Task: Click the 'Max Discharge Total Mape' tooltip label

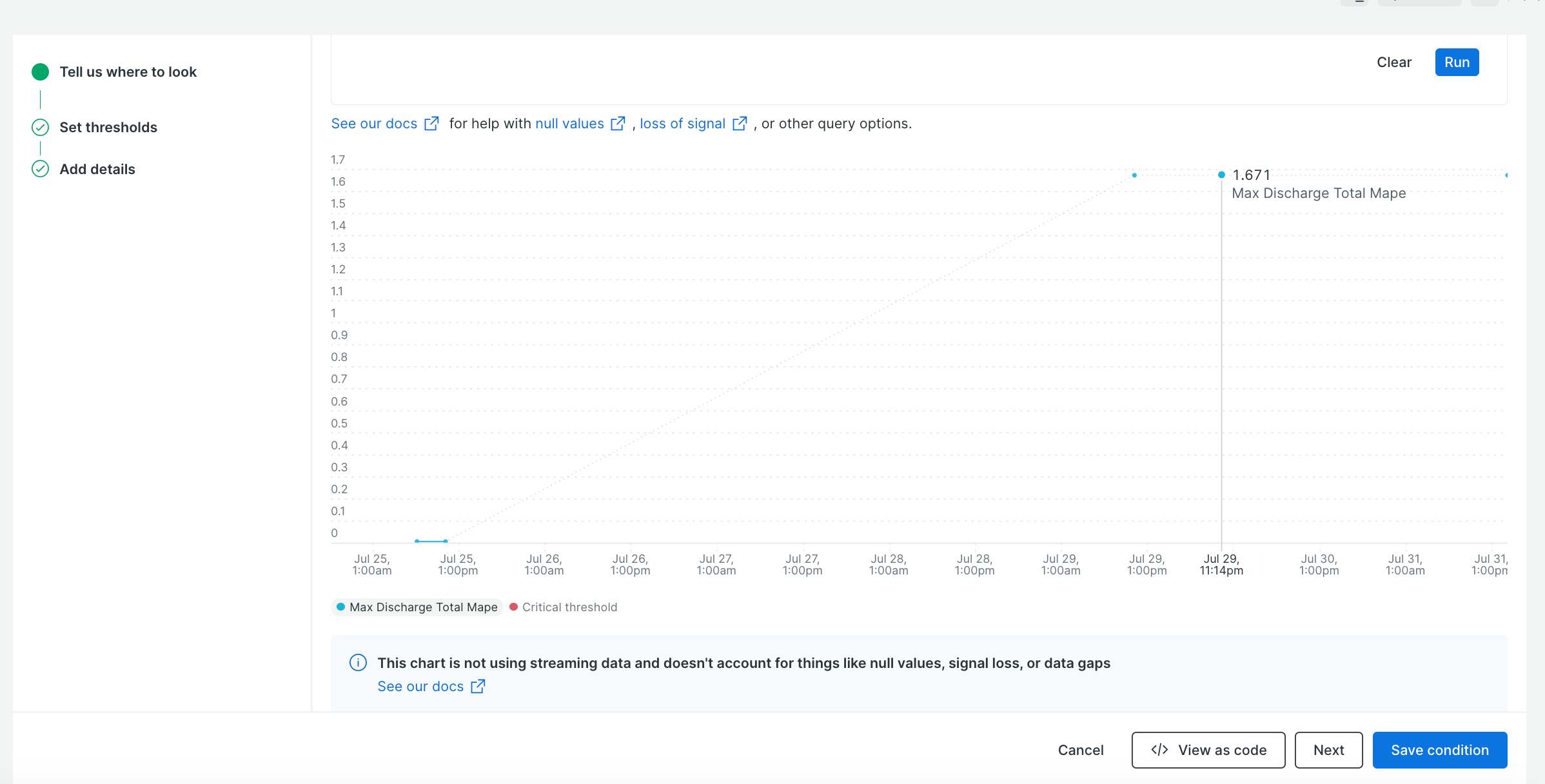Action: [1319, 193]
